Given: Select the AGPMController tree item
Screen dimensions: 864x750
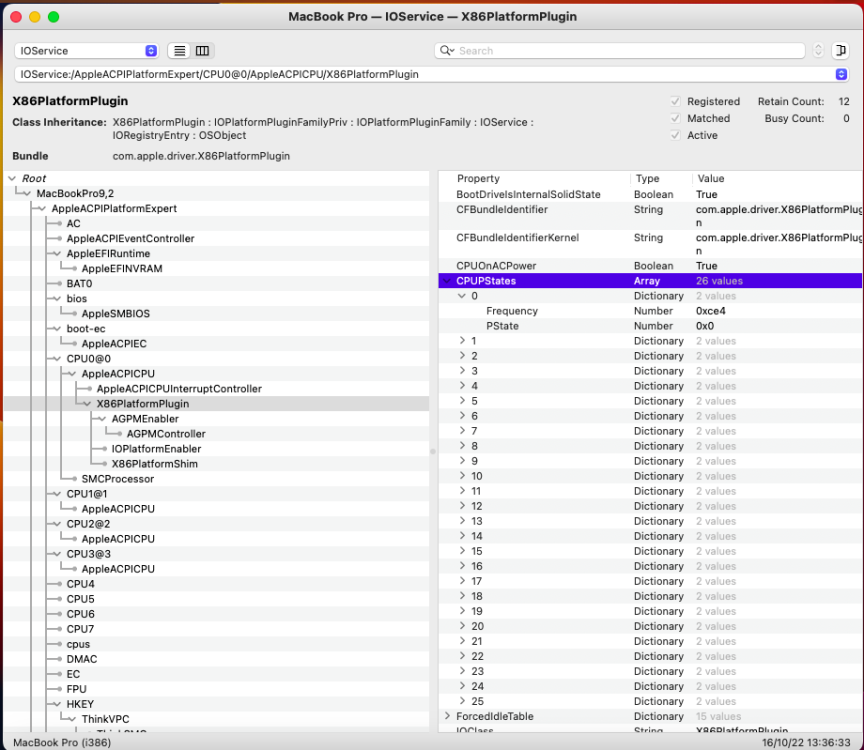Looking at the screenshot, I should [166, 434].
